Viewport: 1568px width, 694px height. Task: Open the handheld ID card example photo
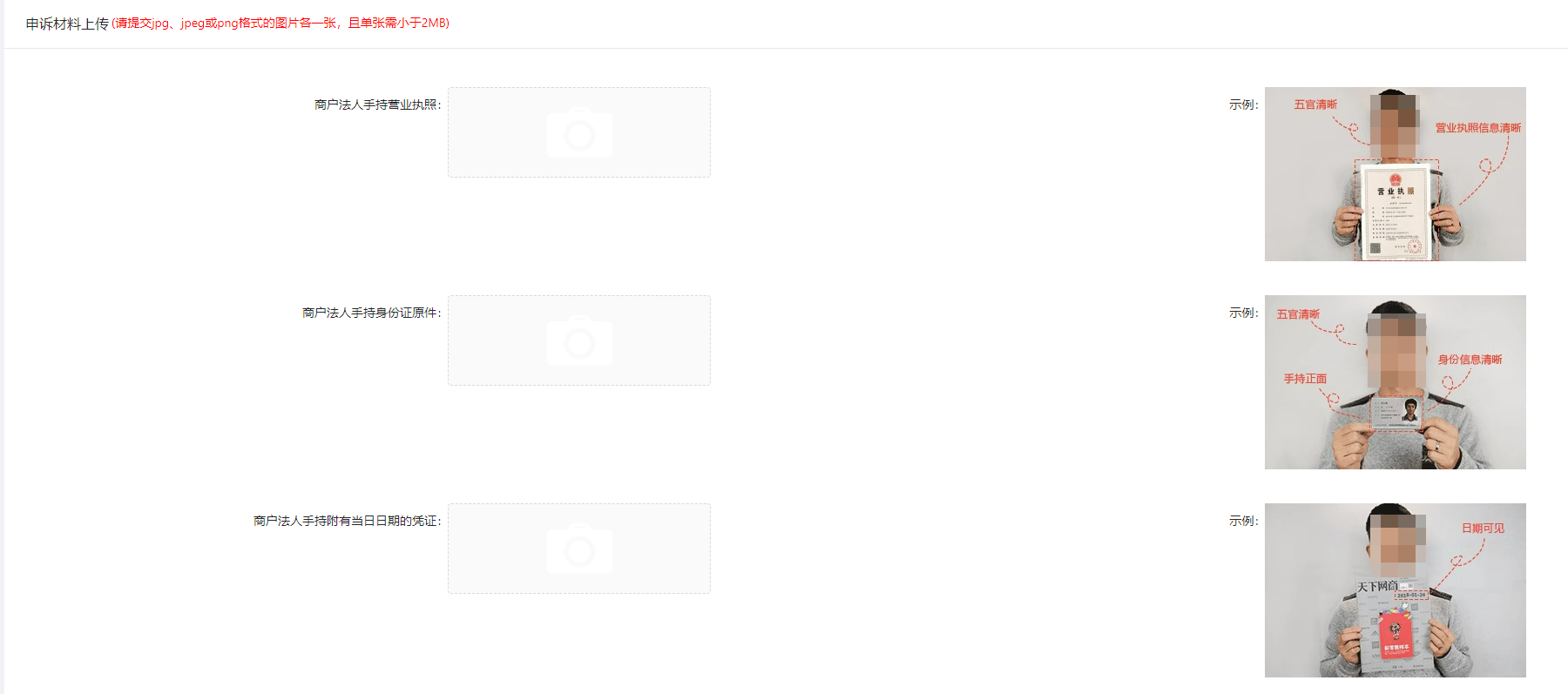[x=1395, y=382]
